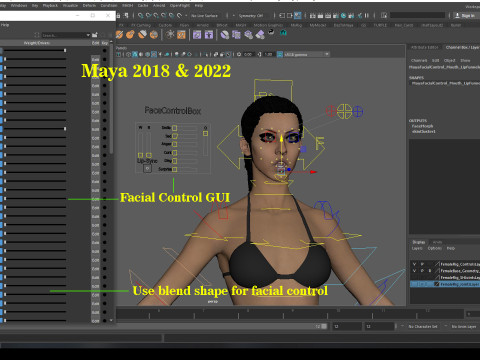The width and height of the screenshot is (480, 360).
Task: Open Layers menu in layer editor
Action: (x=417, y=248)
